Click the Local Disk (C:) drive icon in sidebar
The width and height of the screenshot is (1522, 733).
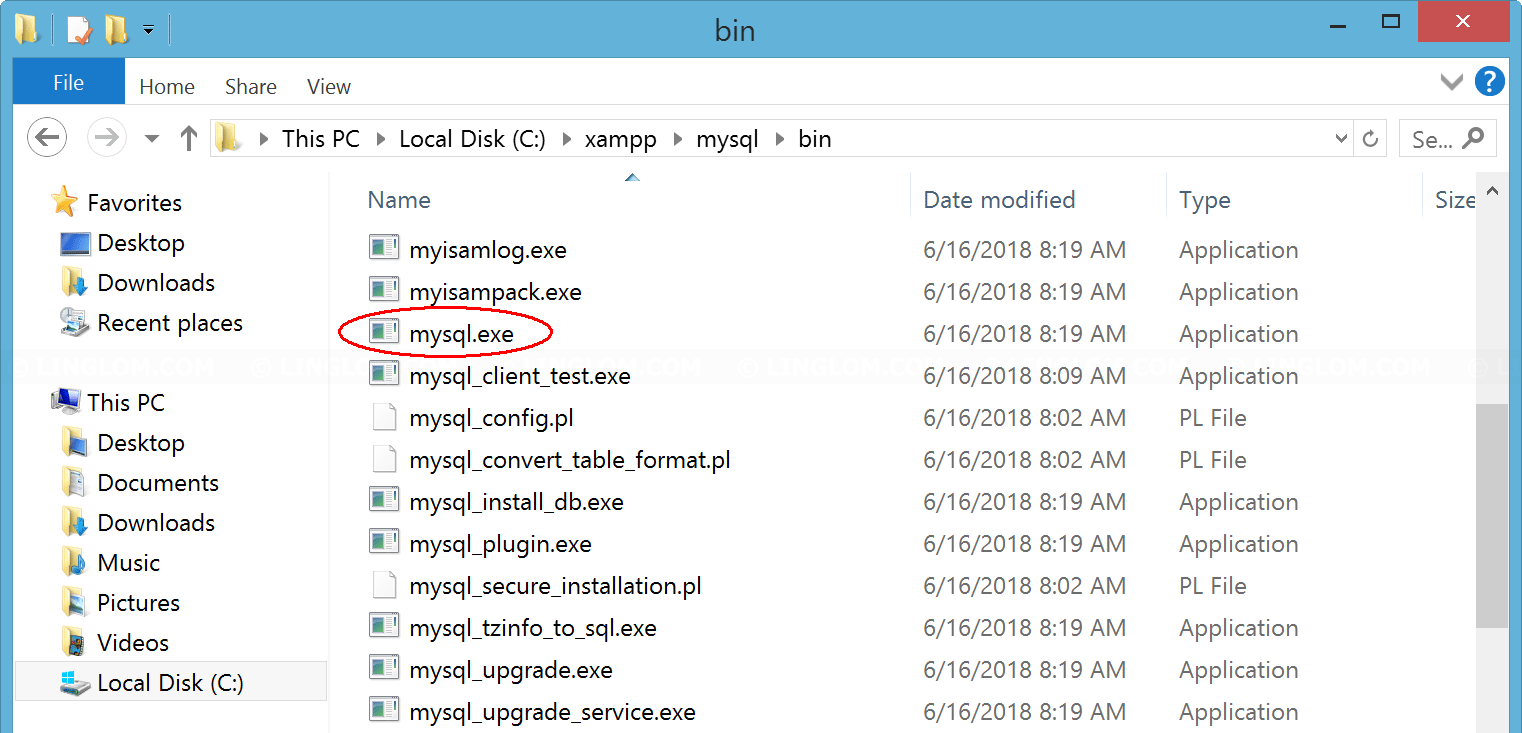tap(74, 683)
